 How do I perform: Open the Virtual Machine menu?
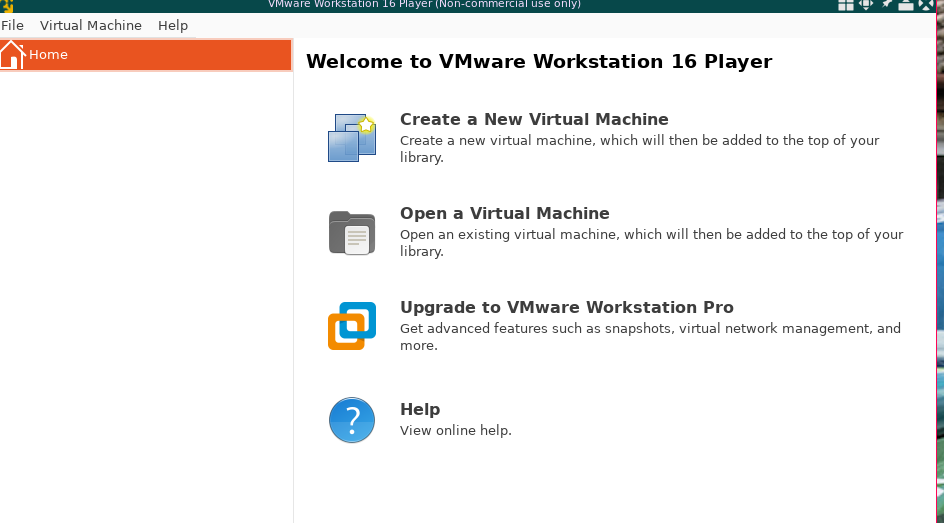click(91, 26)
